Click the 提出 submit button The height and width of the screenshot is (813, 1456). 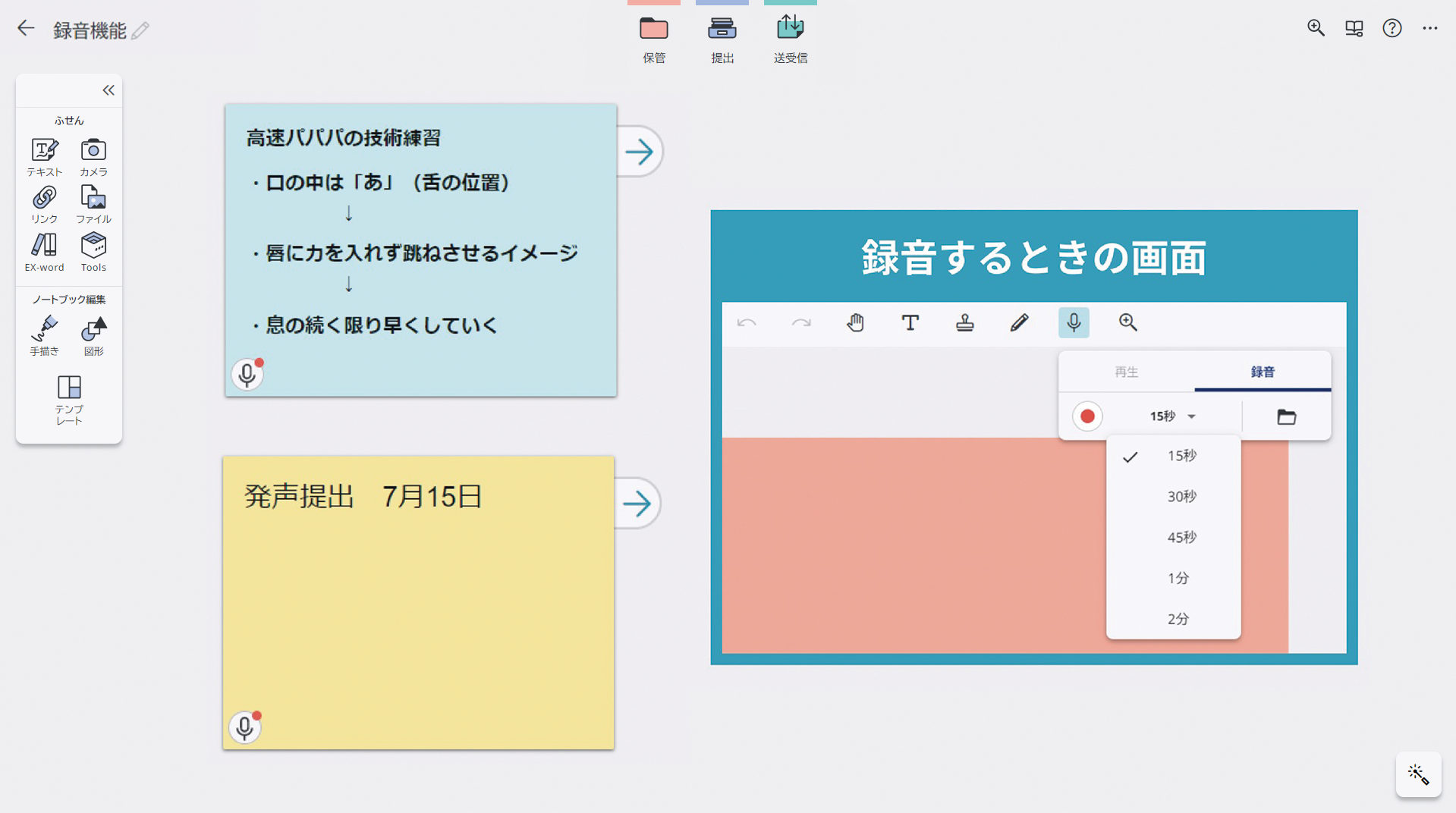pyautogui.click(x=722, y=38)
